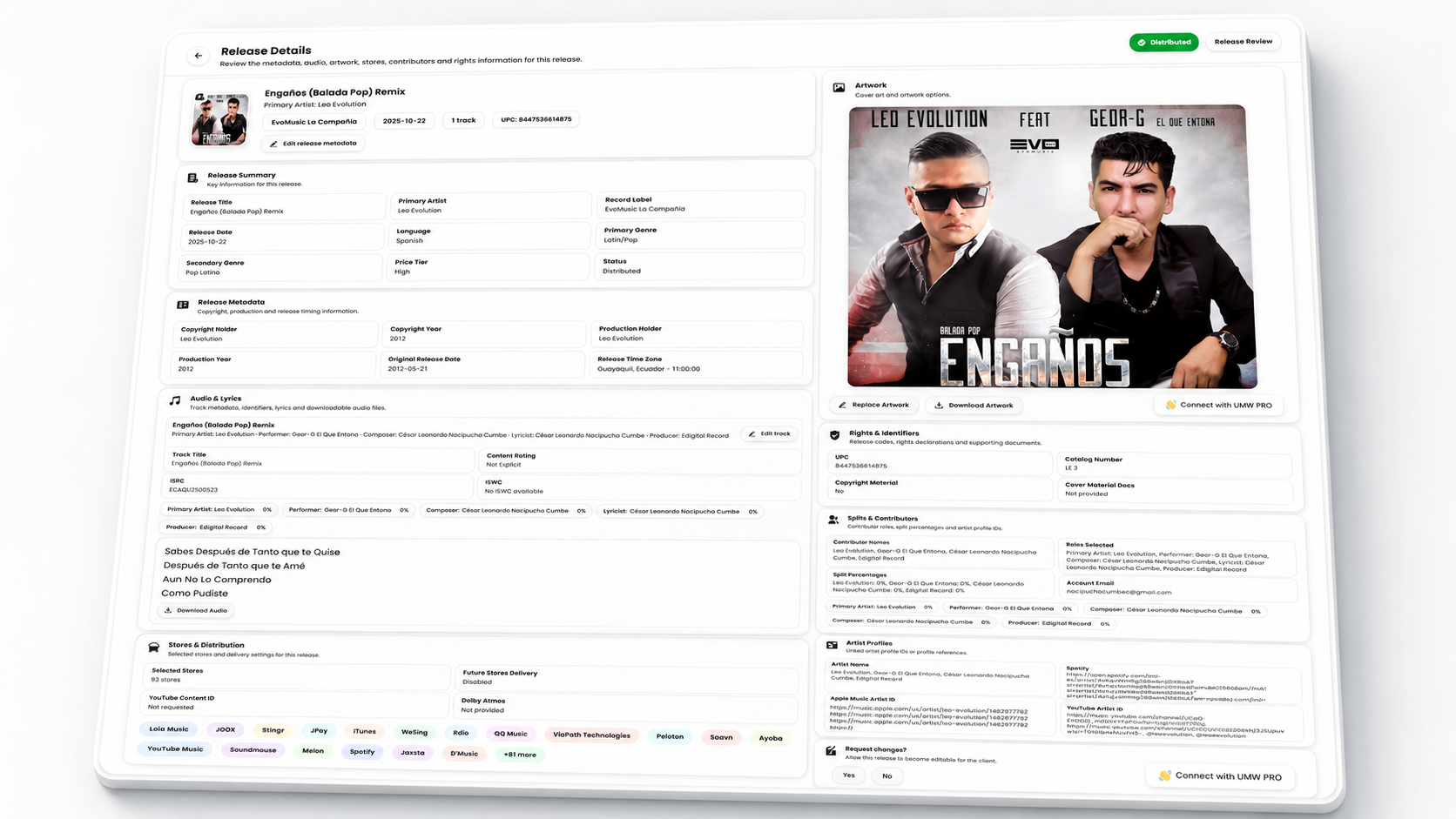Click the 2025-10-22 date chip
1456x819 pixels.
coord(404,120)
